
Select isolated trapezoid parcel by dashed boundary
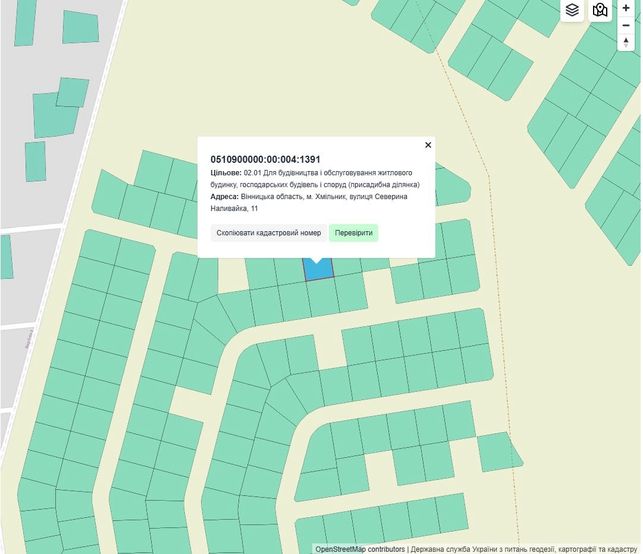tap(499, 452)
